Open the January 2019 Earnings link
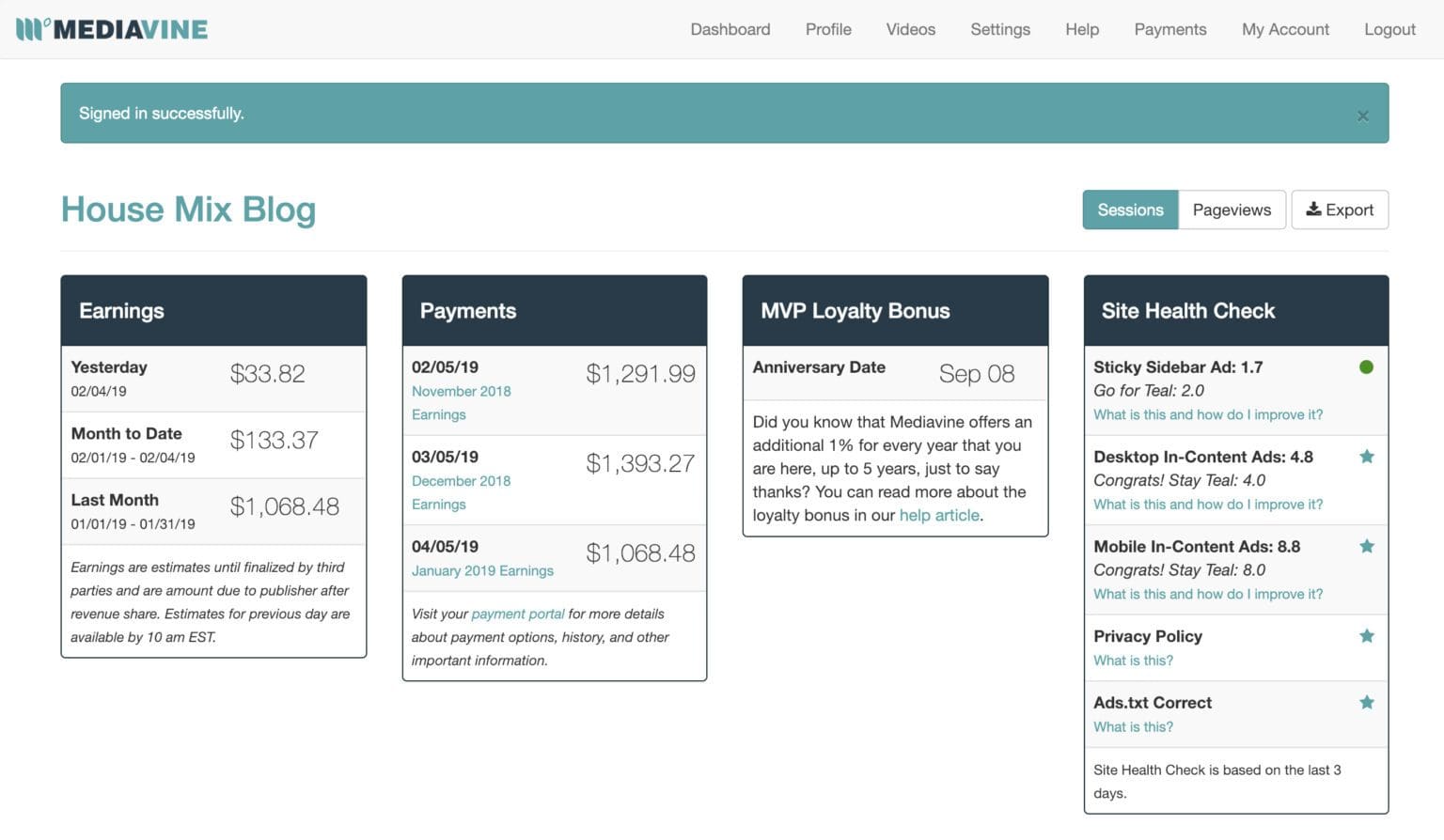The height and width of the screenshot is (840, 1444). click(x=482, y=570)
